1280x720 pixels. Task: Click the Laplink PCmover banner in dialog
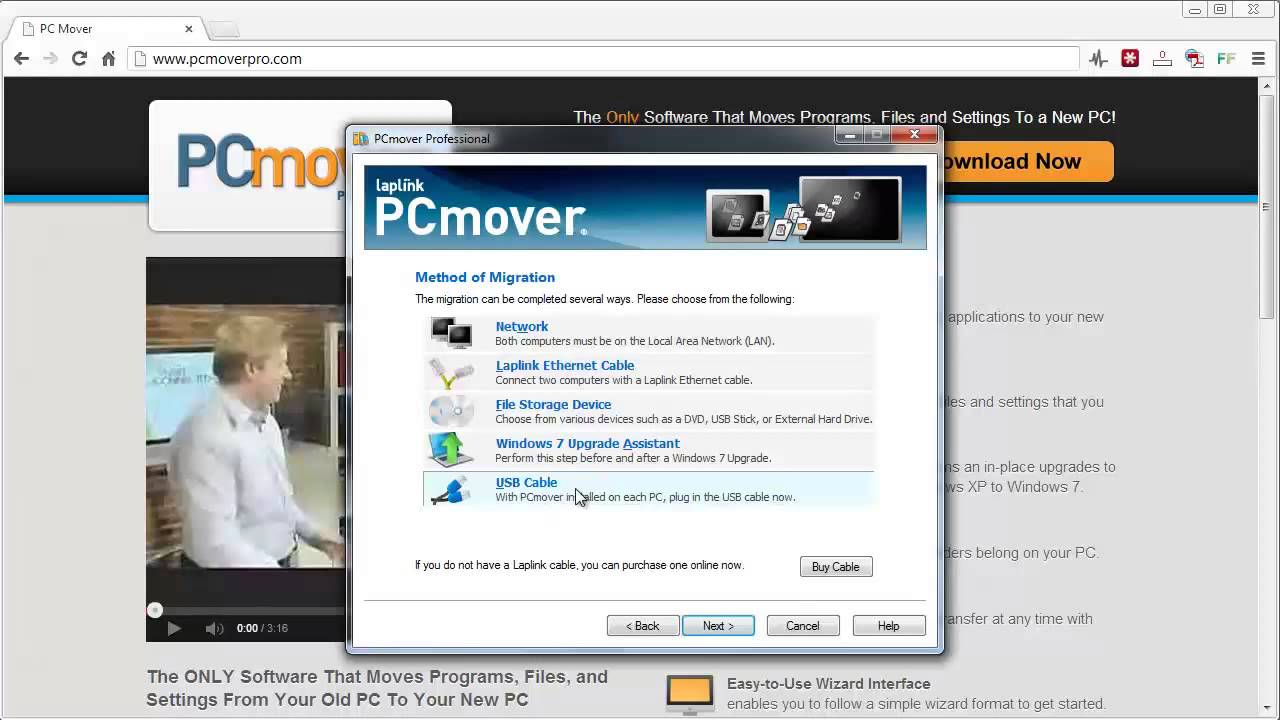(645, 206)
